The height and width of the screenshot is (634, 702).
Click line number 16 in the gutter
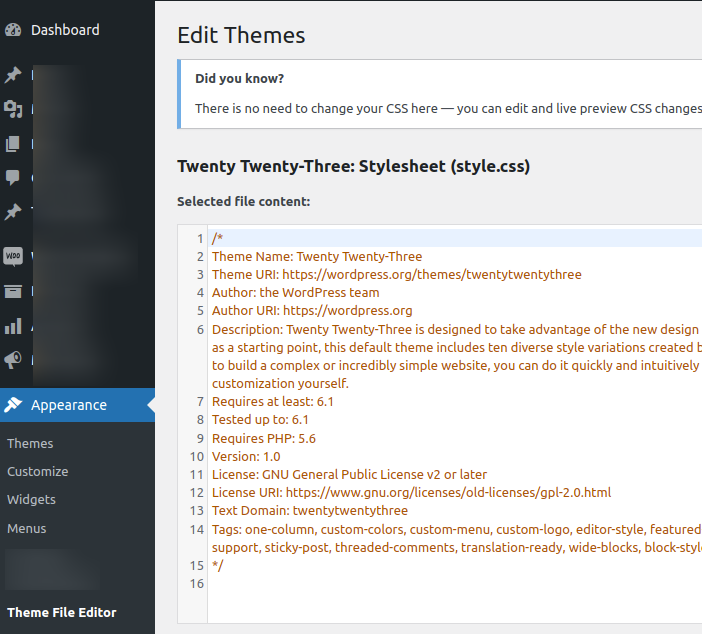click(197, 584)
